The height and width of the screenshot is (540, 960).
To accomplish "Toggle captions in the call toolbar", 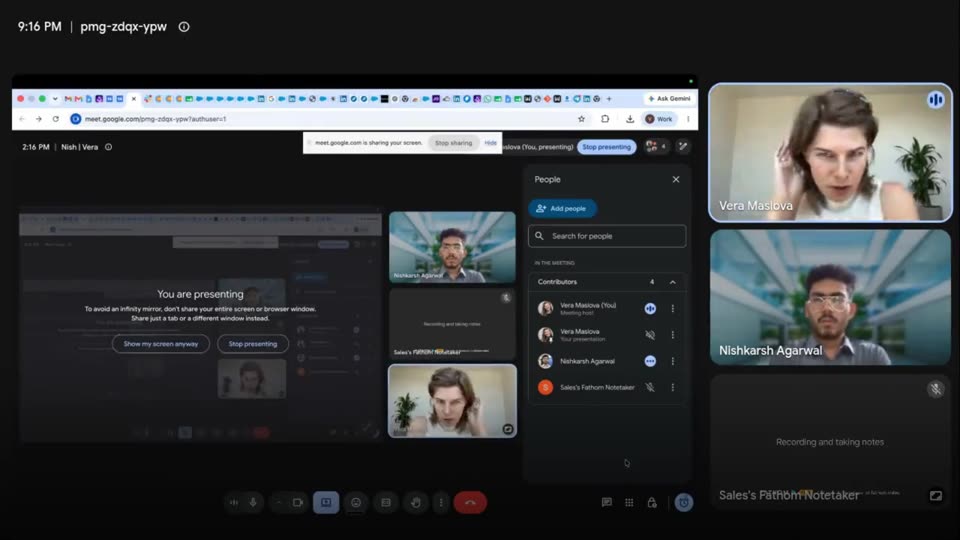I will pos(386,503).
